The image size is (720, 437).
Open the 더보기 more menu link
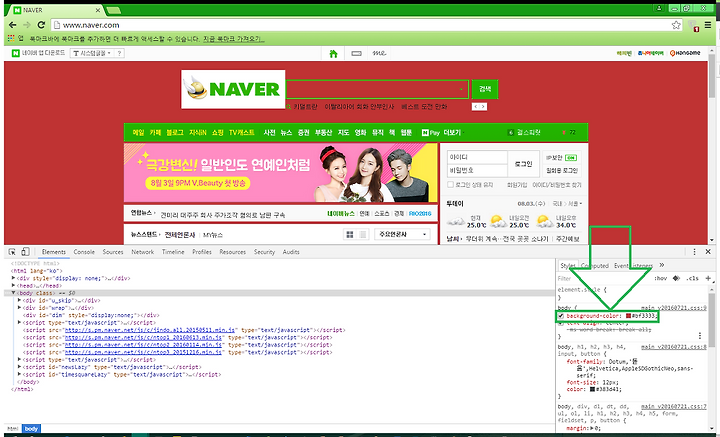click(452, 133)
